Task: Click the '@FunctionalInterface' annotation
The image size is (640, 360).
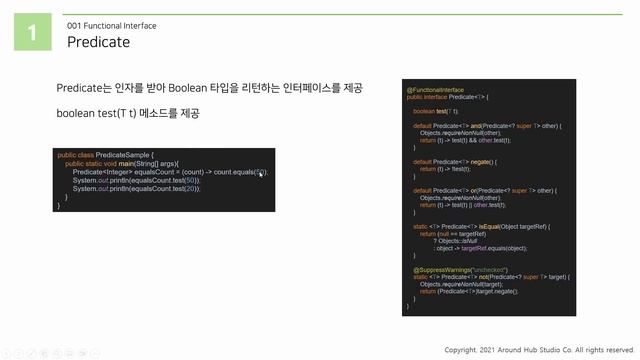Action: coord(435,90)
